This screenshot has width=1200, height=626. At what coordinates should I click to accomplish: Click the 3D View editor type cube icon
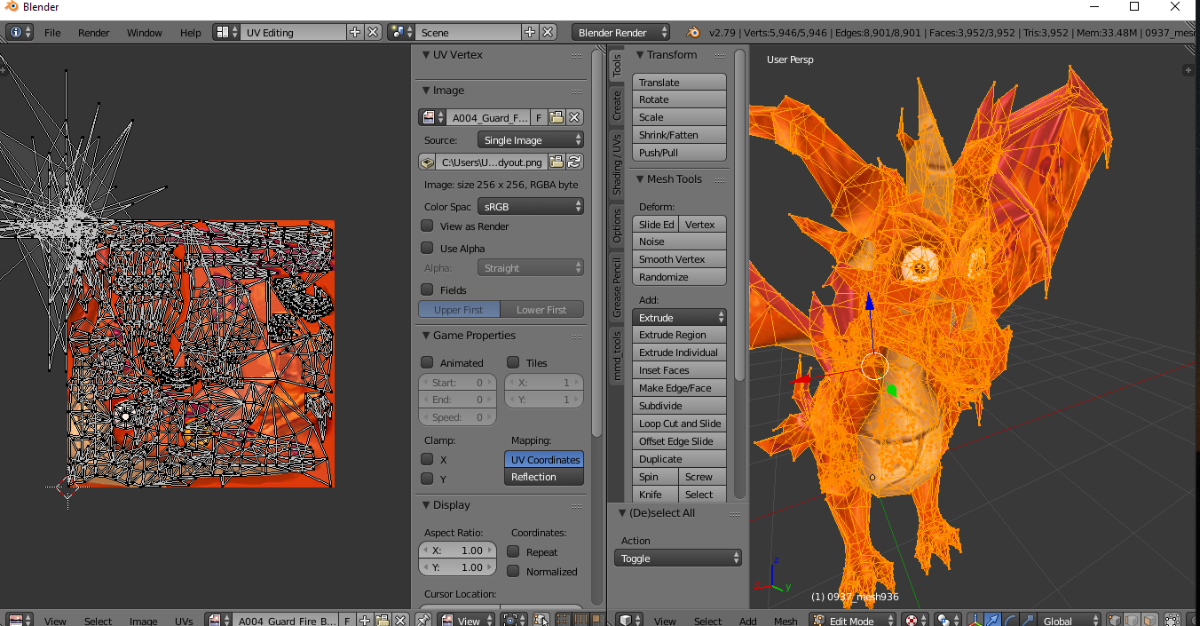point(628,620)
